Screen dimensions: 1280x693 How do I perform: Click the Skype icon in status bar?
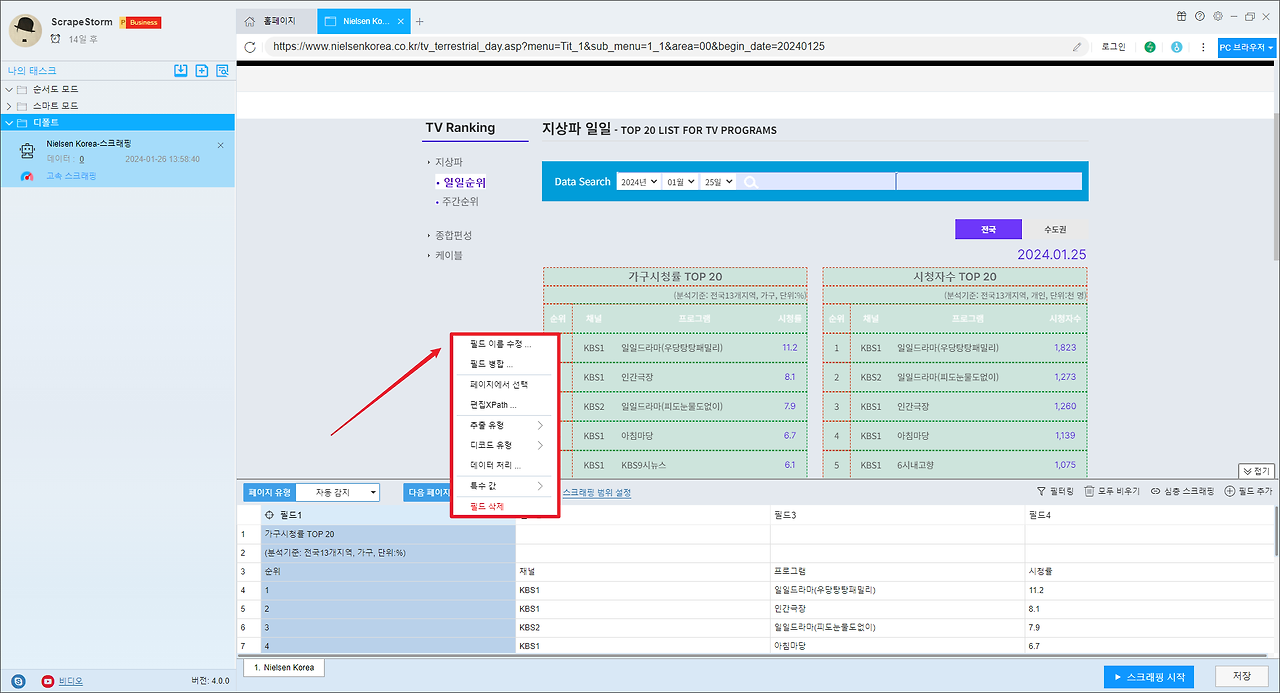[18, 681]
